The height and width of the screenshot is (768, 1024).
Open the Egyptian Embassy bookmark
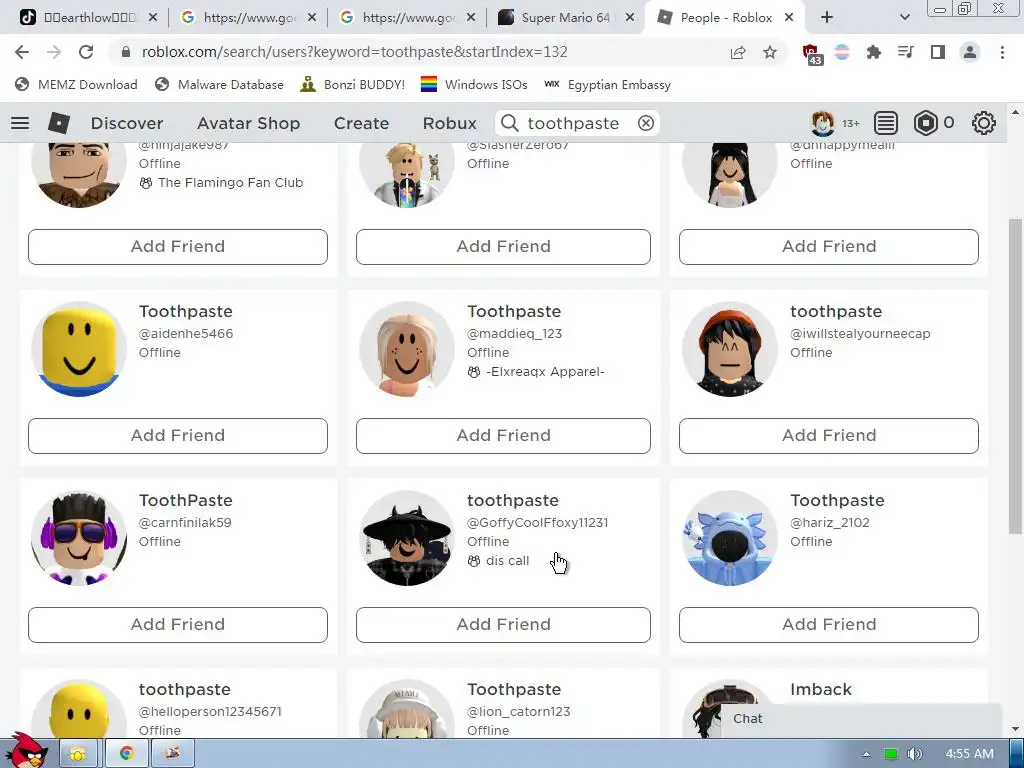click(x=607, y=84)
